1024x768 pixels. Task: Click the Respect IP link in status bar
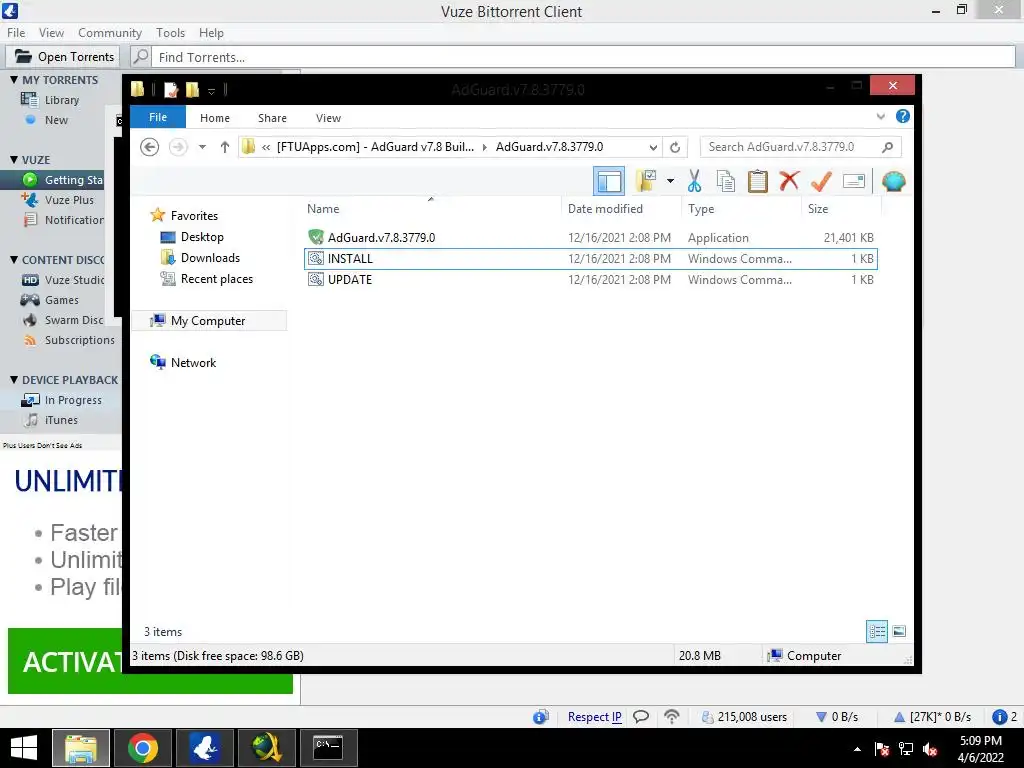594,716
